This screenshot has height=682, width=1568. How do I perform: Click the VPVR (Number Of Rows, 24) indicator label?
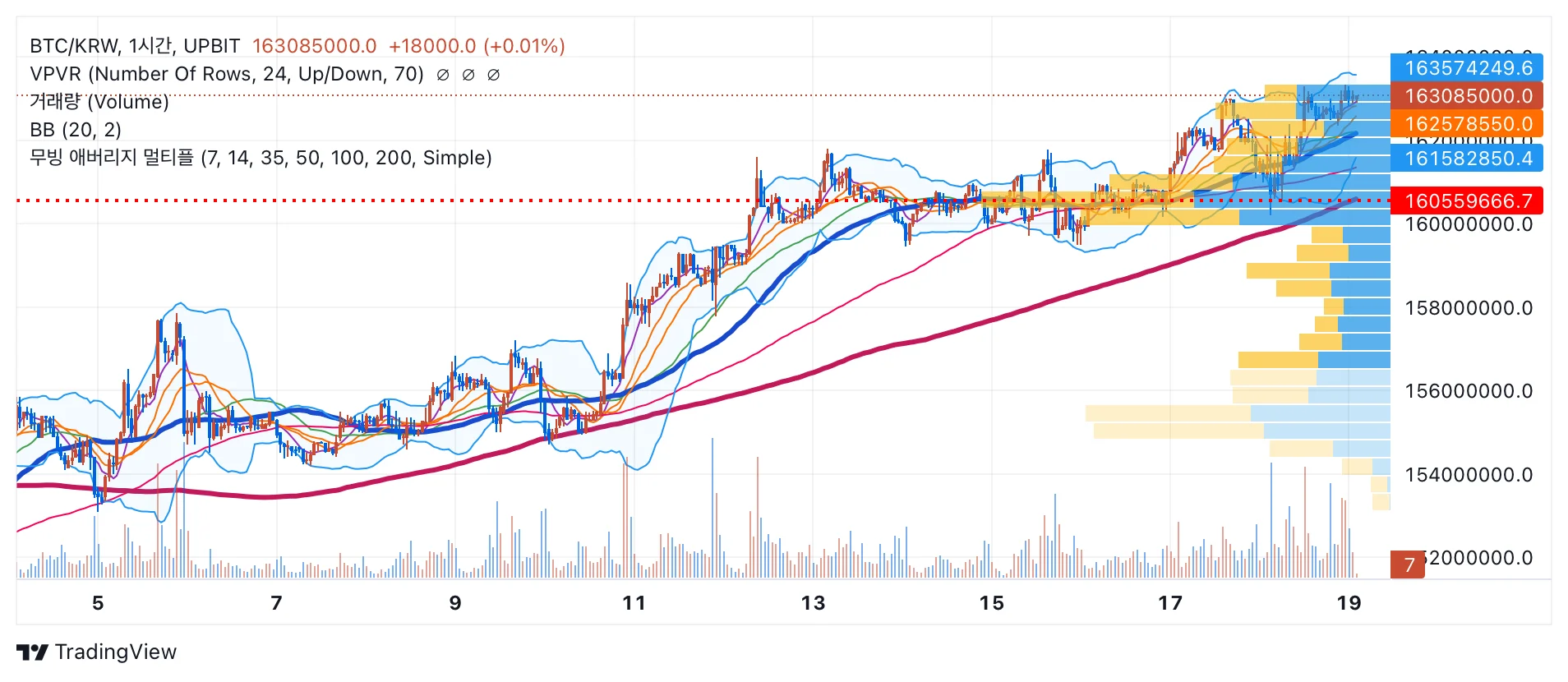[227, 74]
